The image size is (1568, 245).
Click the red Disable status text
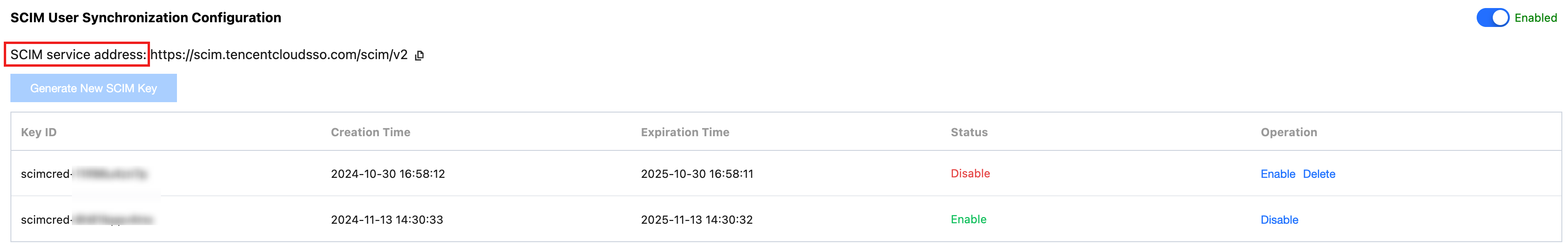tap(970, 173)
